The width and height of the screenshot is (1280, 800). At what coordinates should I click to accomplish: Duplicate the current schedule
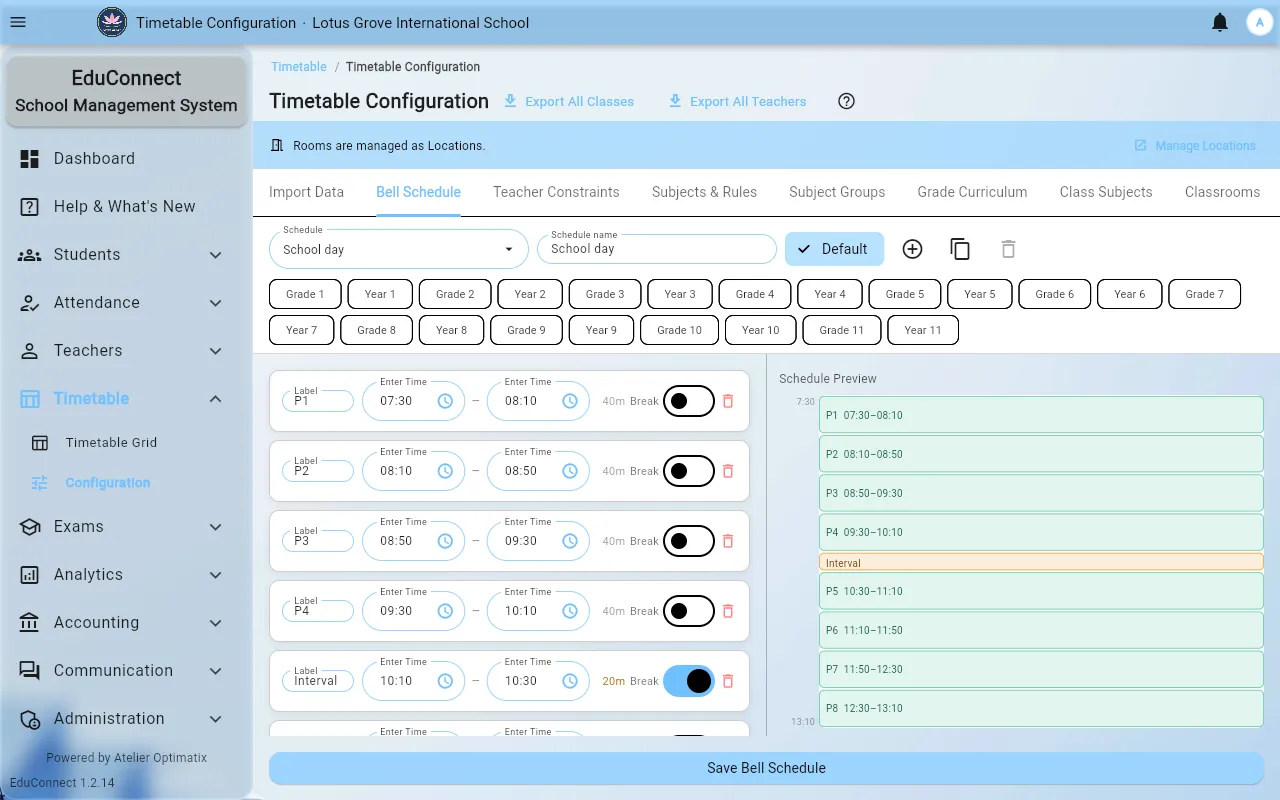[x=960, y=249]
